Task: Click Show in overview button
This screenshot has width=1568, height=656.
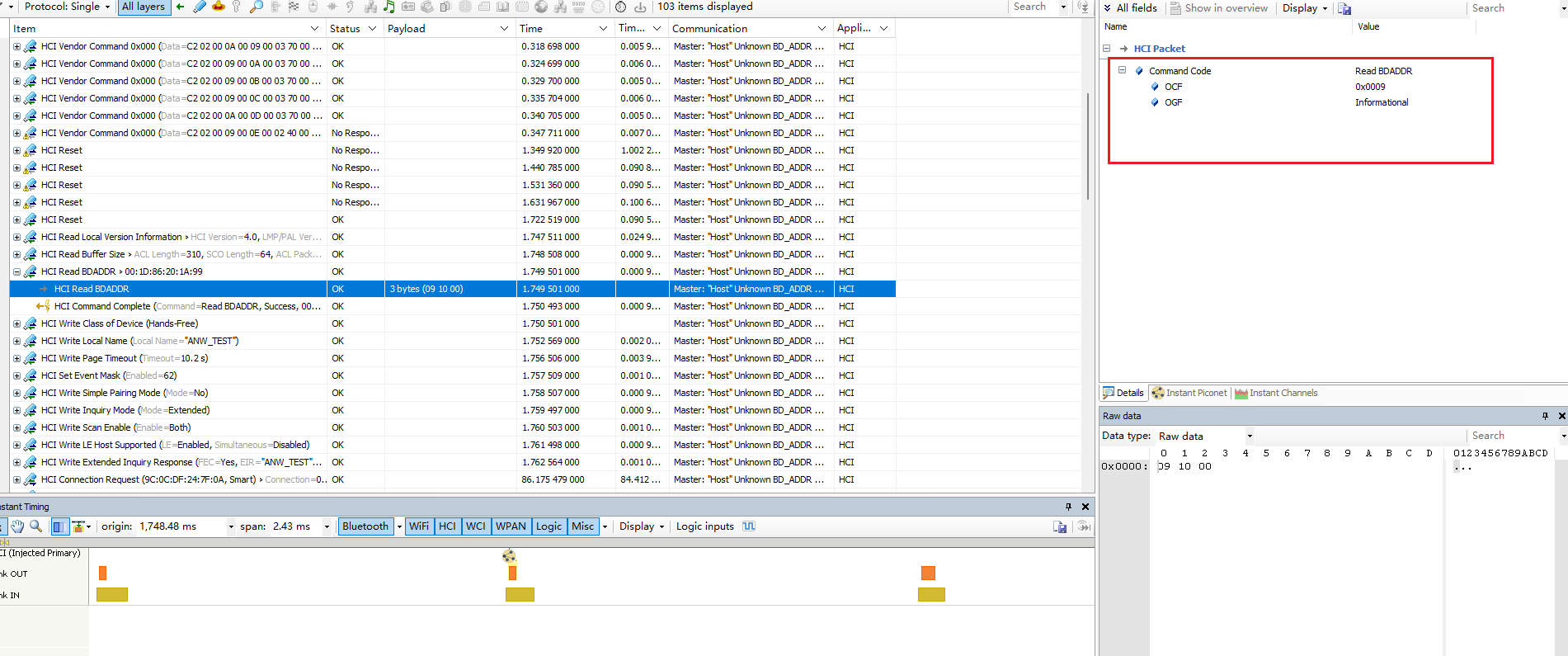Action: pyautogui.click(x=1219, y=8)
